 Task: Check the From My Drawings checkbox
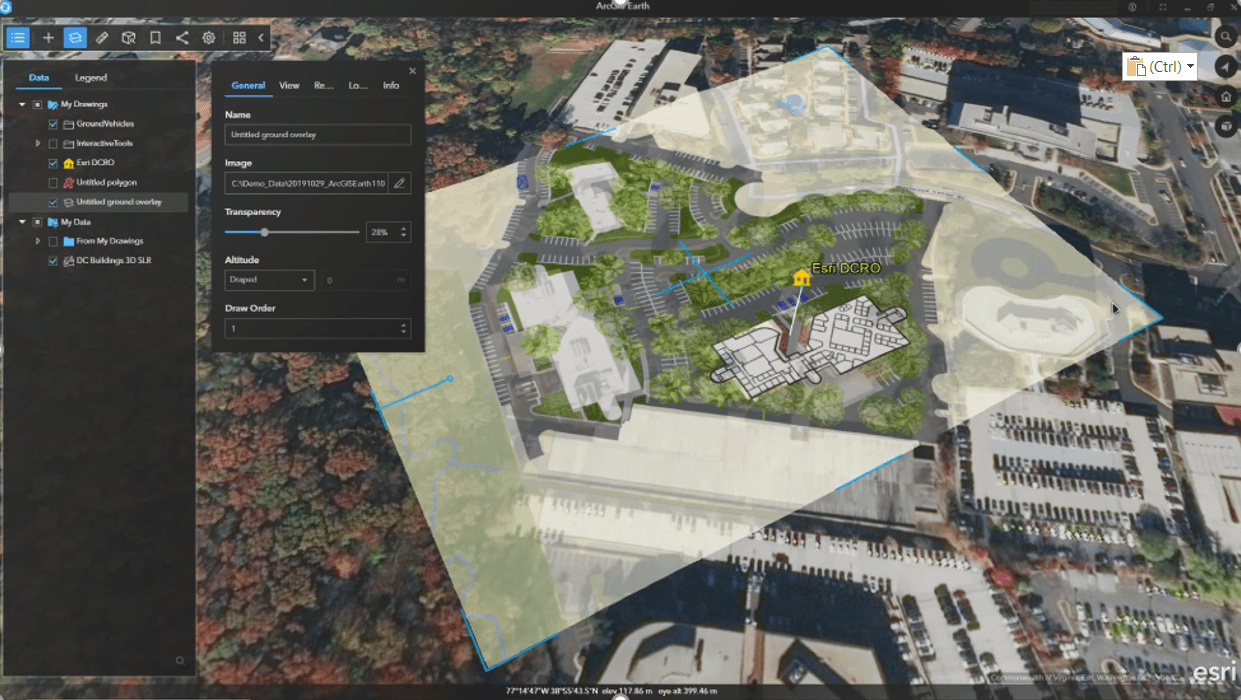point(53,241)
